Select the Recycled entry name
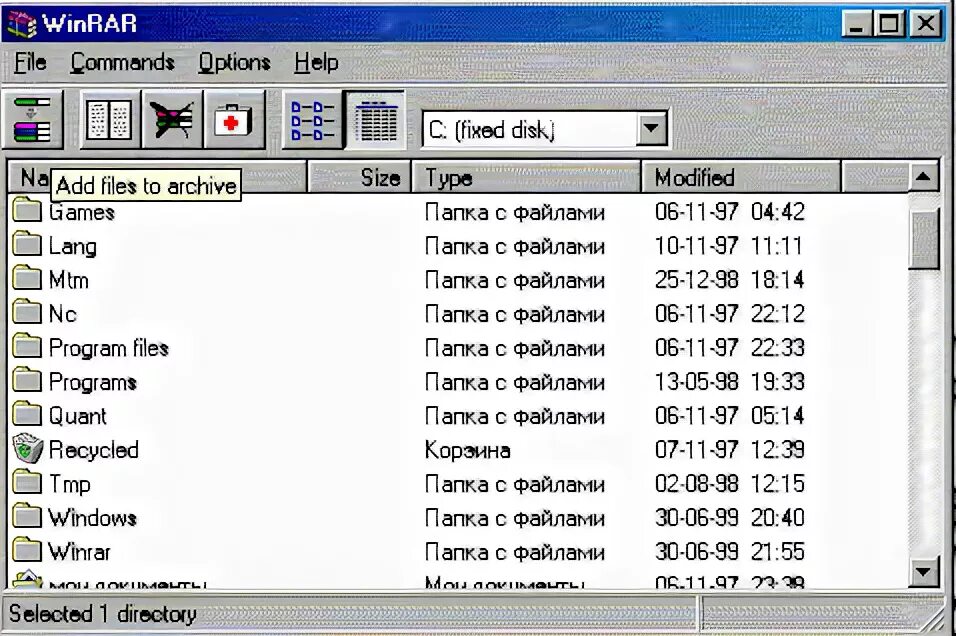 pyautogui.click(x=94, y=450)
